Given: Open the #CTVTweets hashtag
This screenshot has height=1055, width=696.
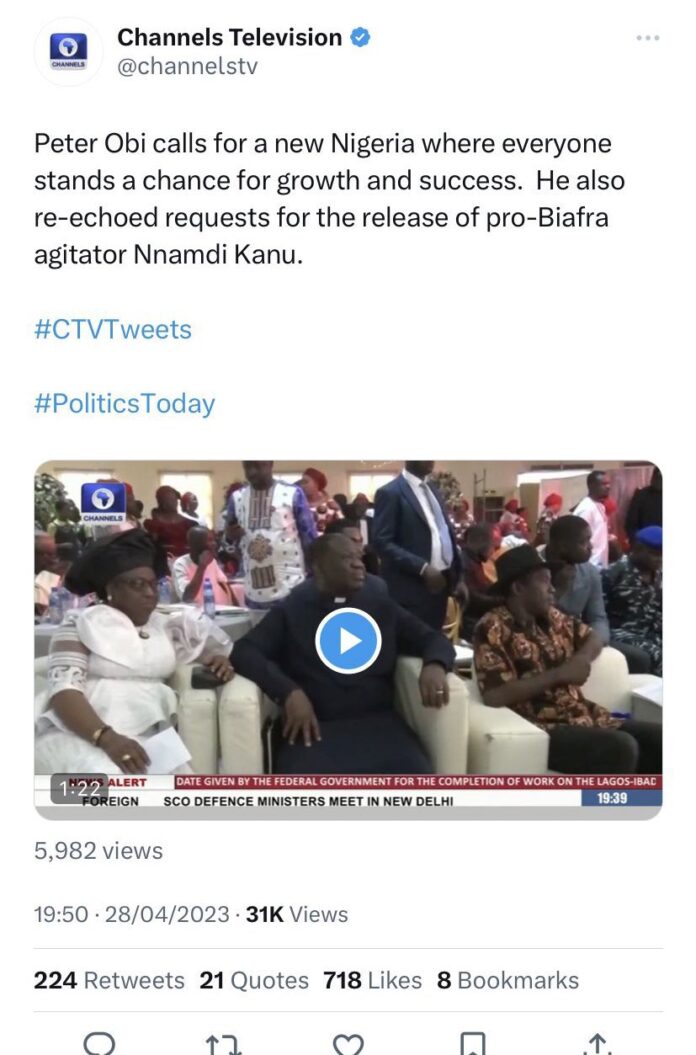Looking at the screenshot, I should (x=113, y=330).
